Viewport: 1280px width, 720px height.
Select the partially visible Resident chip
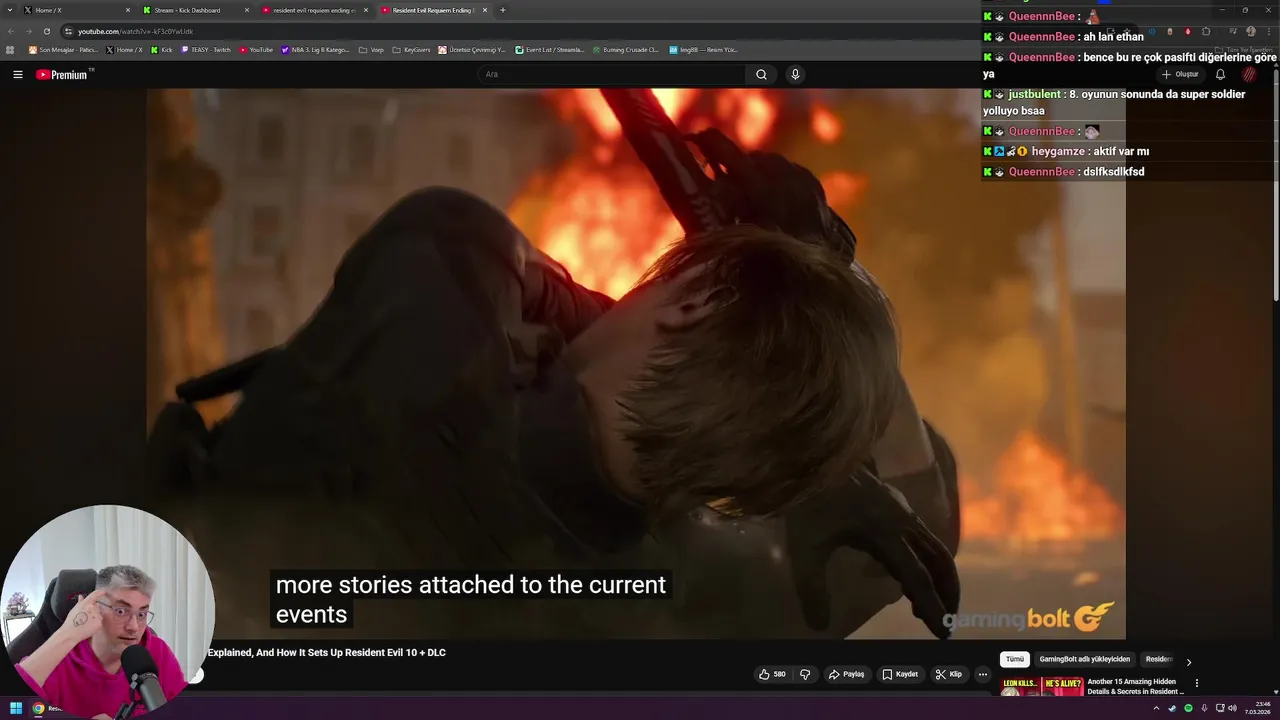(x=1159, y=659)
